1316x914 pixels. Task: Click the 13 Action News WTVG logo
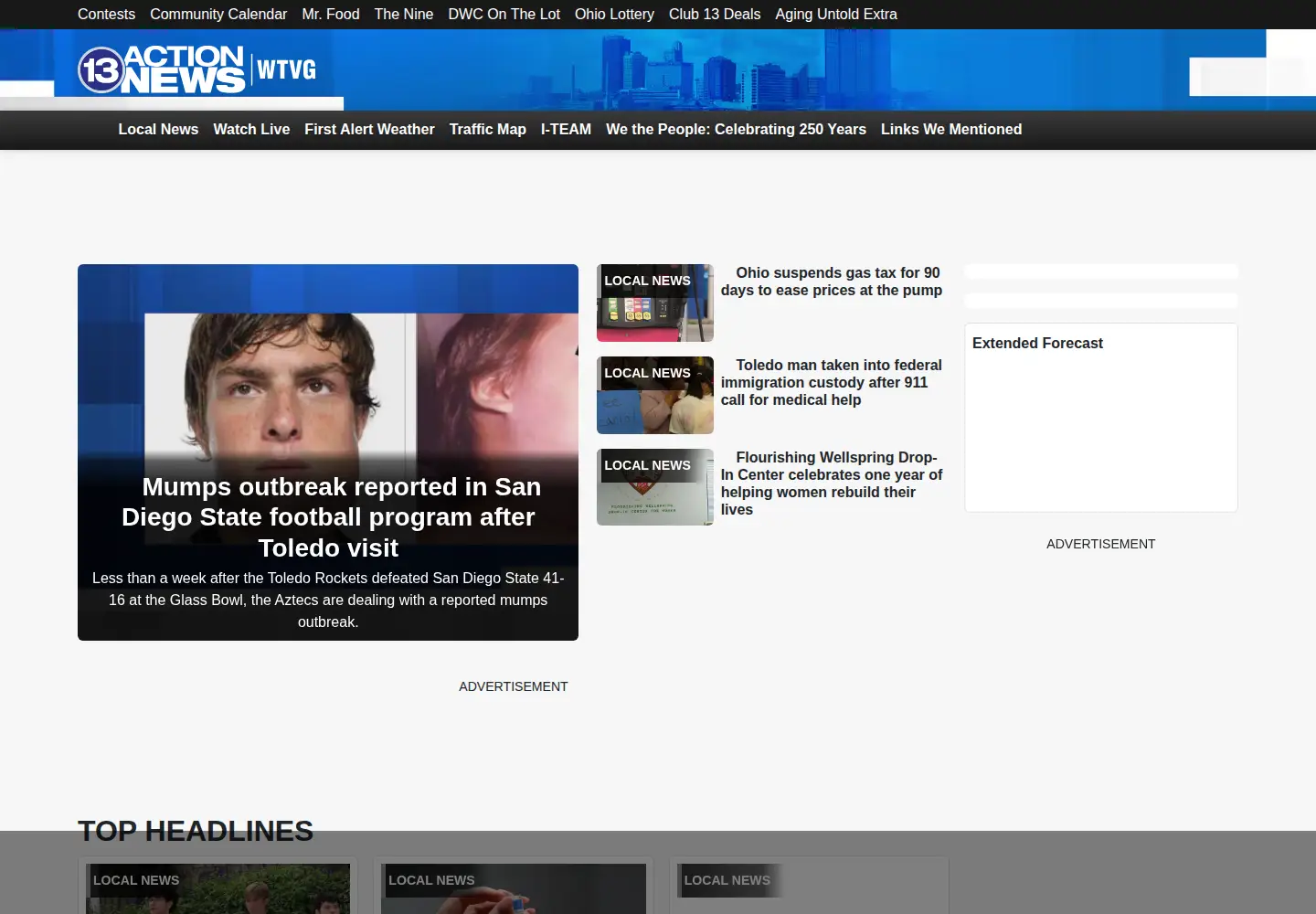[197, 69]
